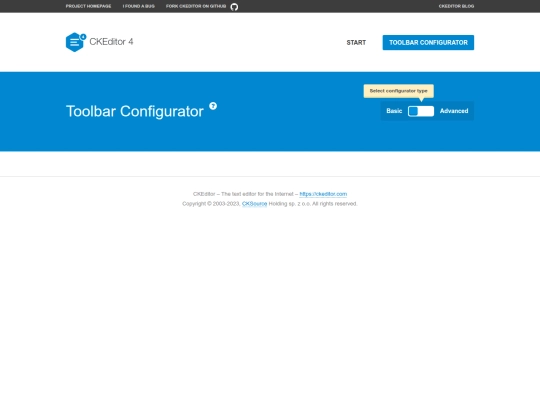Viewport: 540px width, 405px height.
Task: Click the GitHub octocat icon
Action: tap(234, 7)
